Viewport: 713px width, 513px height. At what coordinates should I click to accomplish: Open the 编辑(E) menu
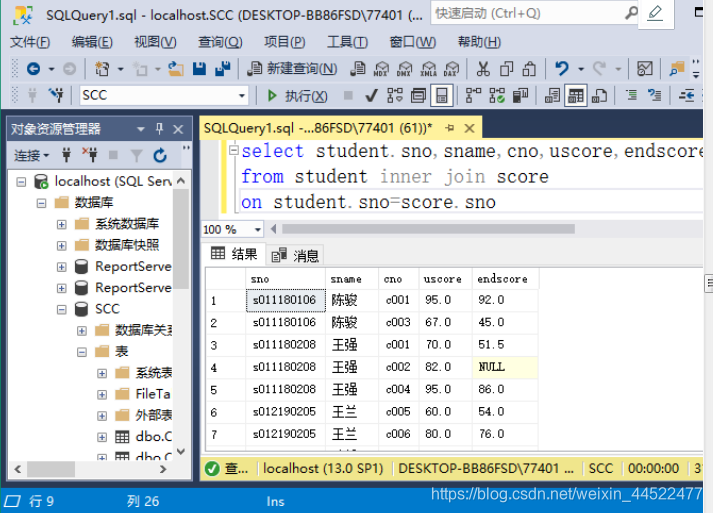coord(92,42)
